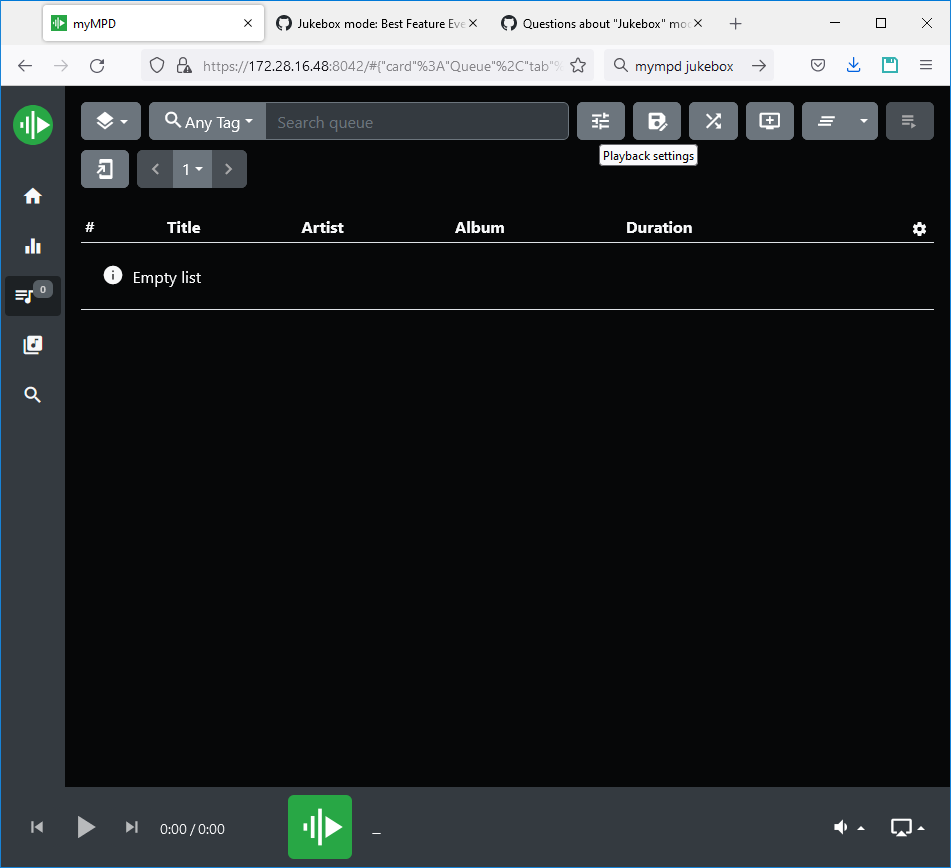951x868 pixels.
Task: Go to next queue page
Action: [x=229, y=169]
